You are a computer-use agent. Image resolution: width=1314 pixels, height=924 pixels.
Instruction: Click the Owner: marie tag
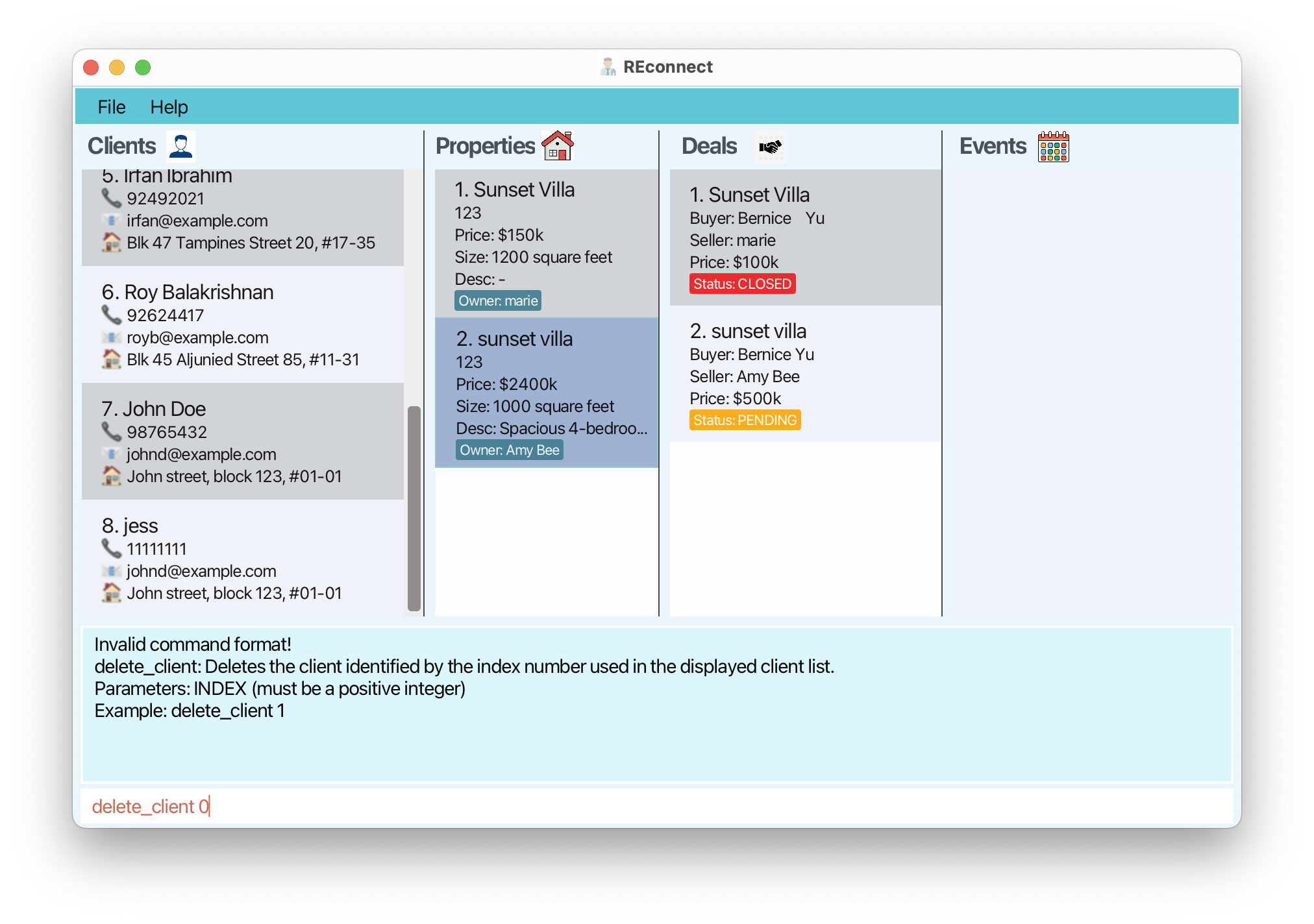click(498, 301)
